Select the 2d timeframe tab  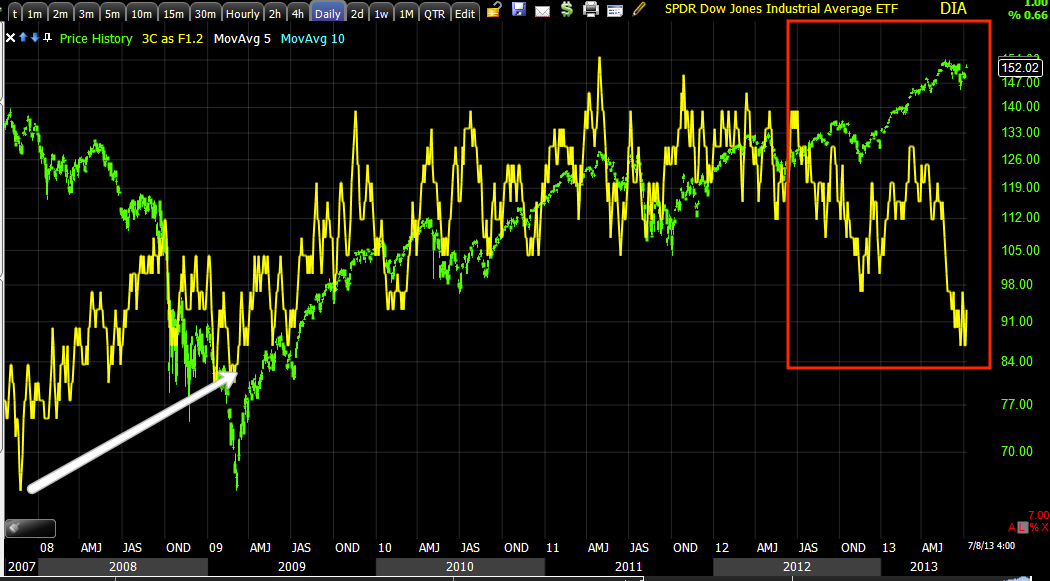358,13
